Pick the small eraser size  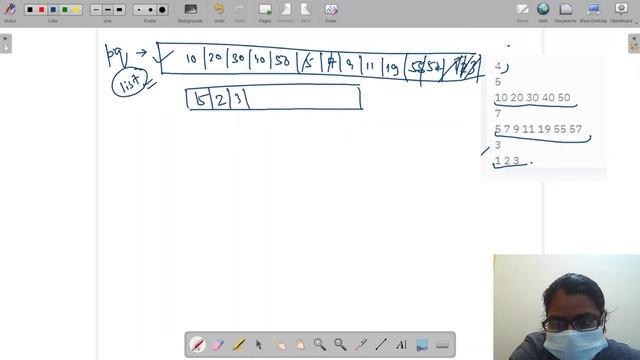click(x=139, y=10)
